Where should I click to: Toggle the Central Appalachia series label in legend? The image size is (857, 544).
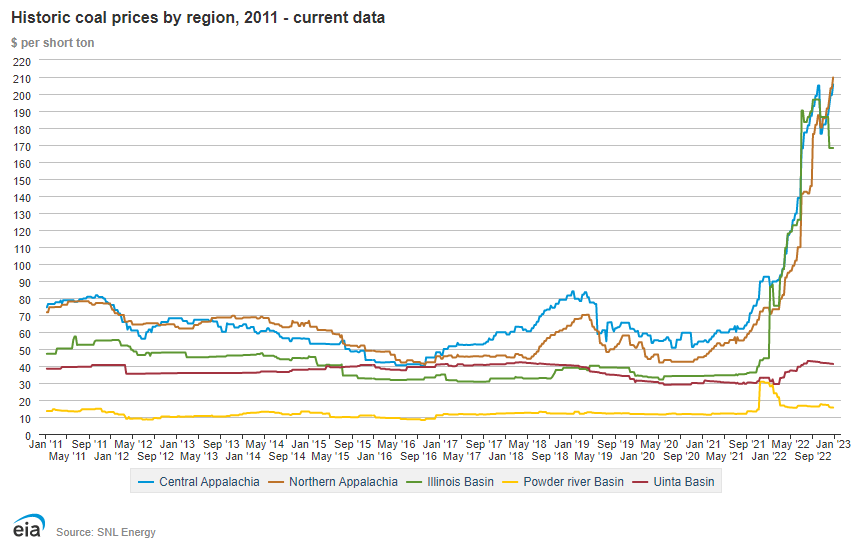pyautogui.click(x=209, y=481)
